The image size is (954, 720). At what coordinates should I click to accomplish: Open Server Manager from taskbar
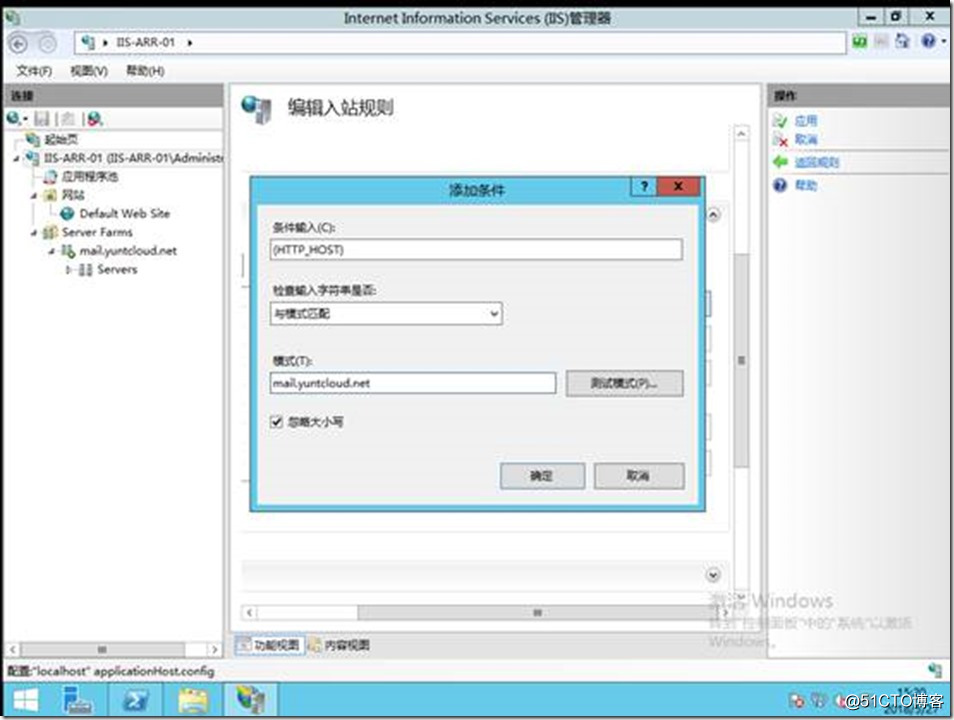point(77,700)
